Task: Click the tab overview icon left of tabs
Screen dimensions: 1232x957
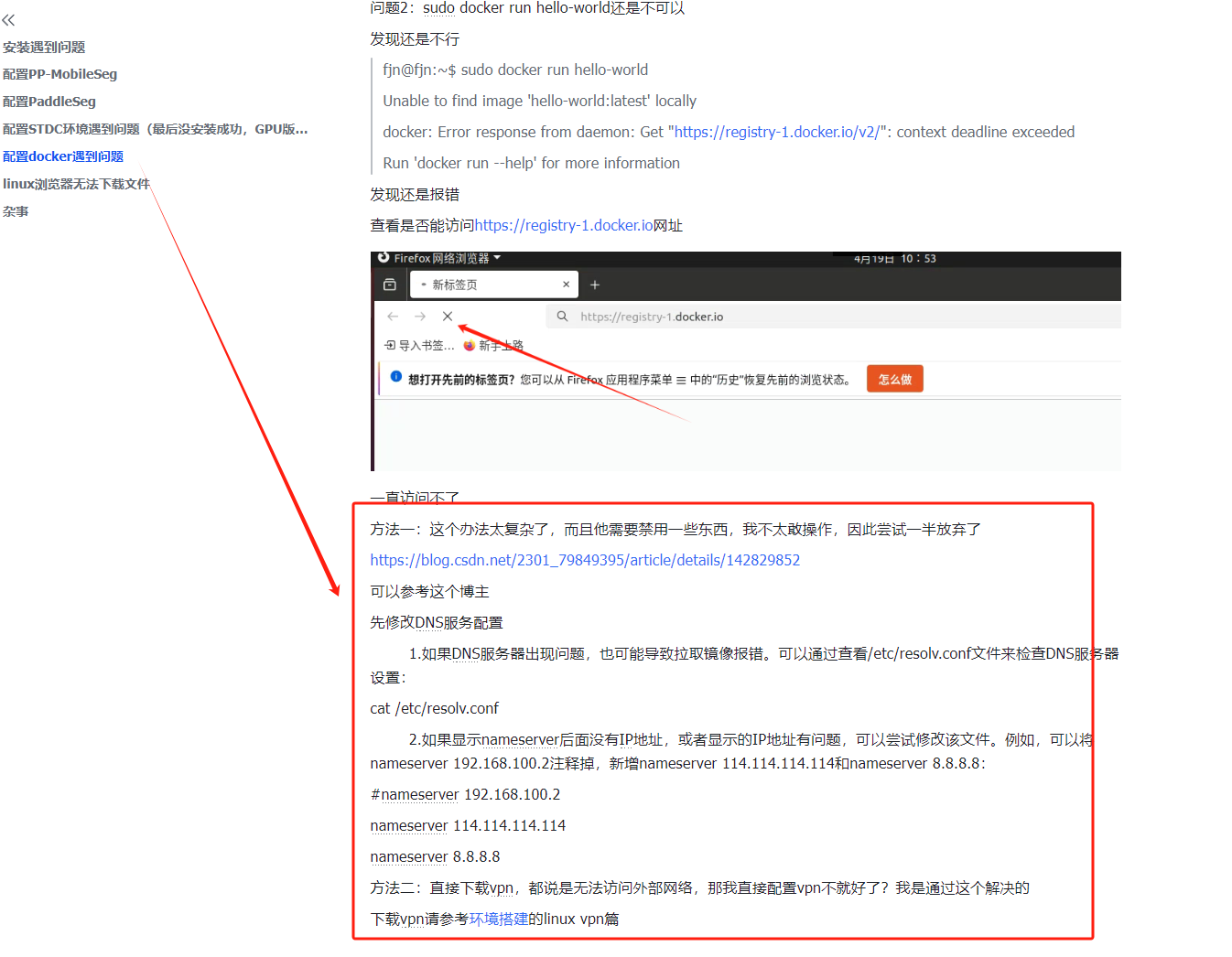Action: tap(390, 285)
